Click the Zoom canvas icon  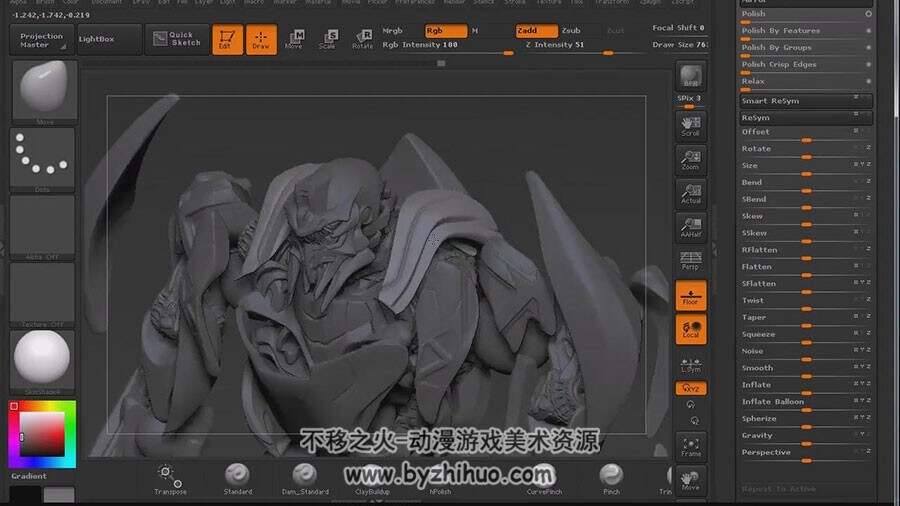tap(690, 160)
